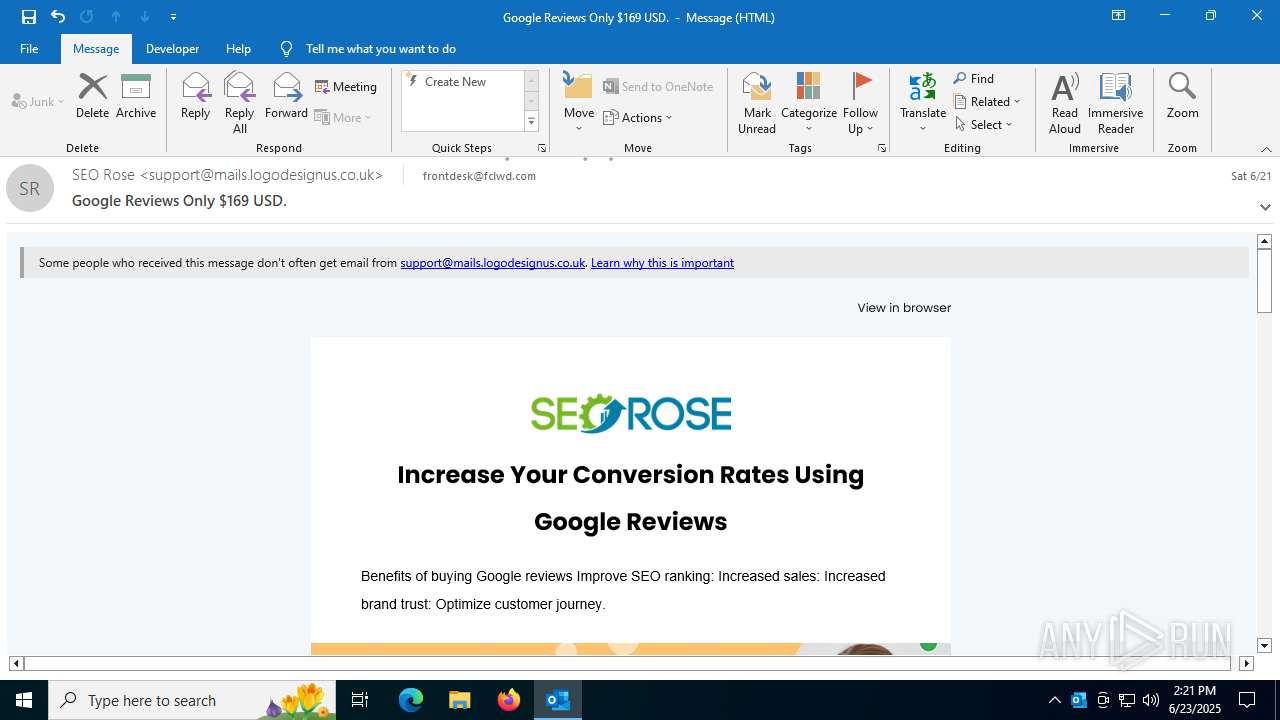Viewport: 1280px width, 720px height.
Task: Open Customize Quick Access Toolbar dropdown
Action: tap(174, 17)
